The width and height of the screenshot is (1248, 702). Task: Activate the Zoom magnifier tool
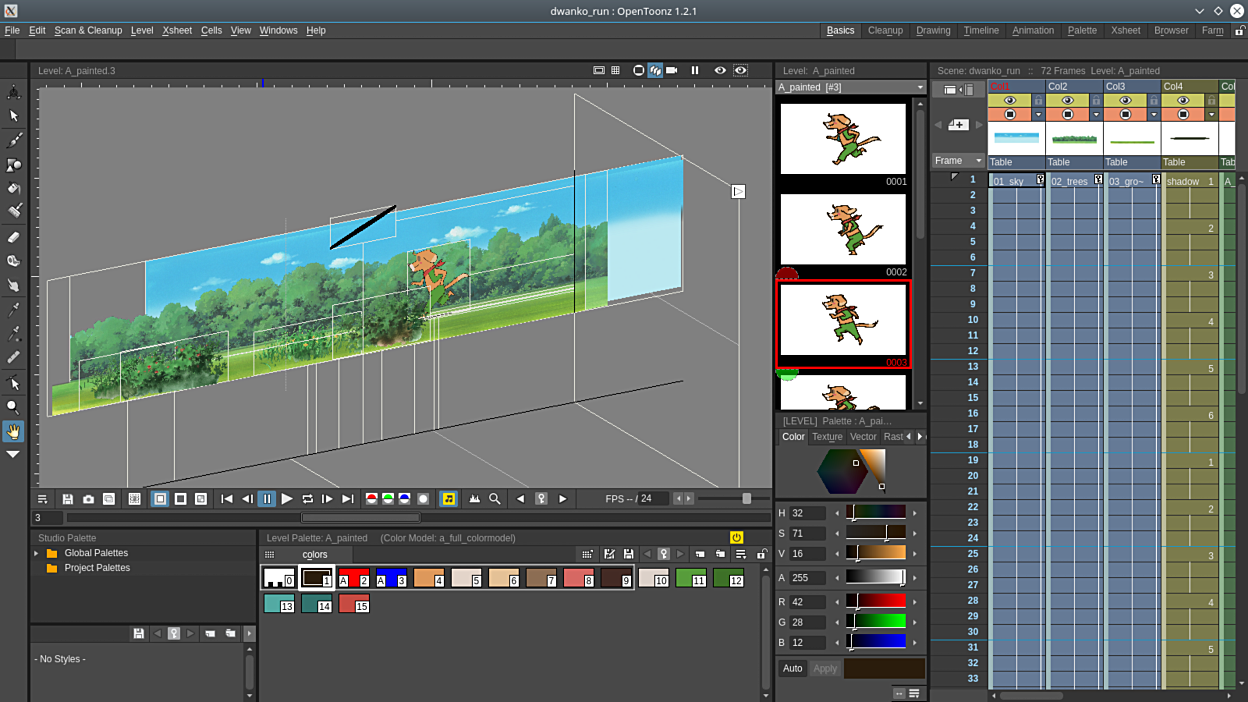pos(14,407)
